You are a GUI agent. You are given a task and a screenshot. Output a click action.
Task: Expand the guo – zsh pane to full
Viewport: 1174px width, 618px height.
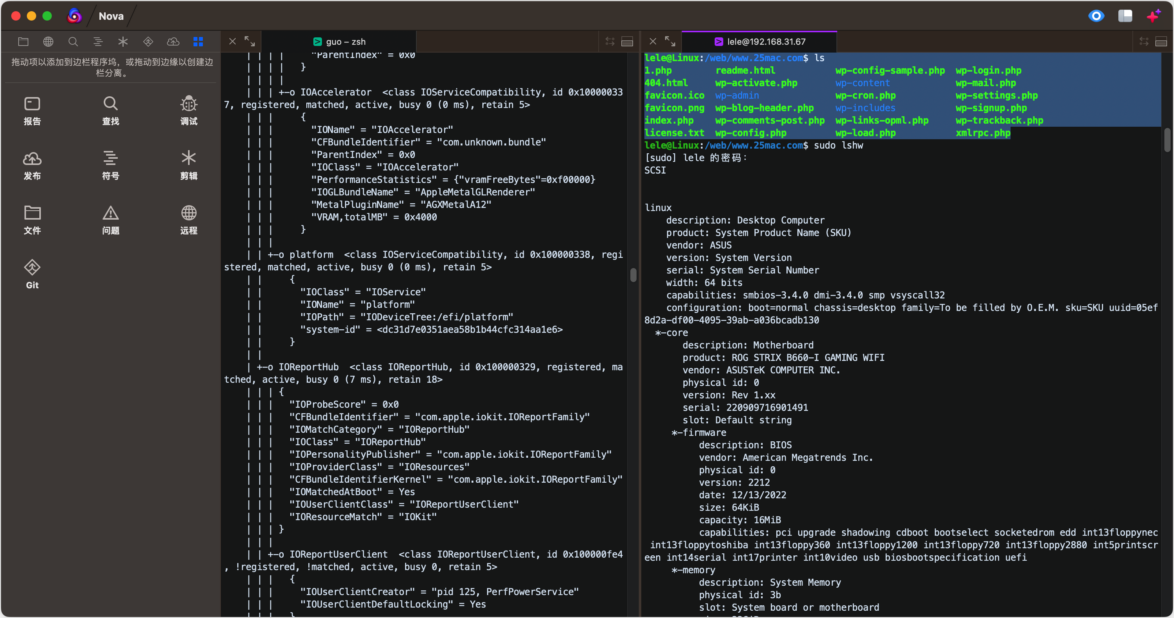coord(250,42)
